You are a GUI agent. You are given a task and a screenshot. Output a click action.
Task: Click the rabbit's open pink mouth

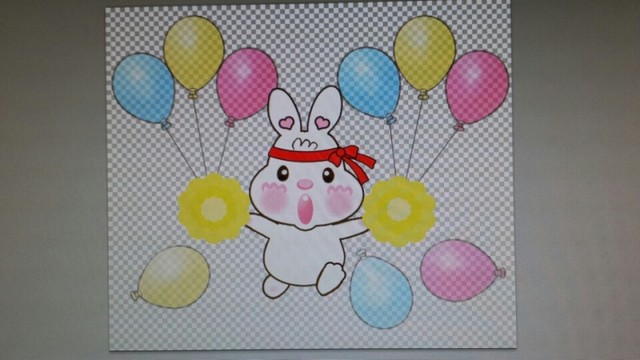305,209
